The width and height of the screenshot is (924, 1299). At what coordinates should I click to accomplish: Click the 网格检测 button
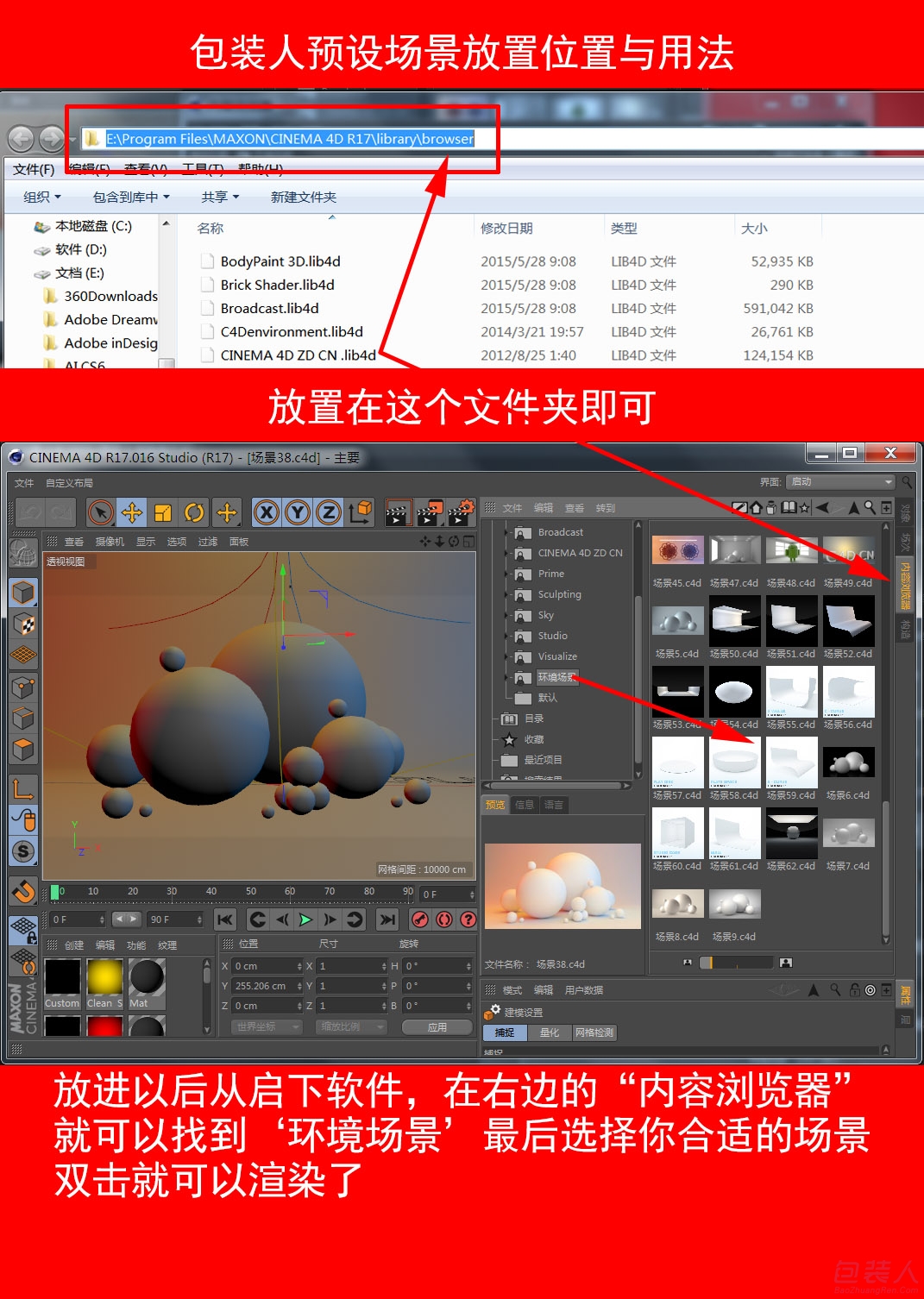point(594,1032)
